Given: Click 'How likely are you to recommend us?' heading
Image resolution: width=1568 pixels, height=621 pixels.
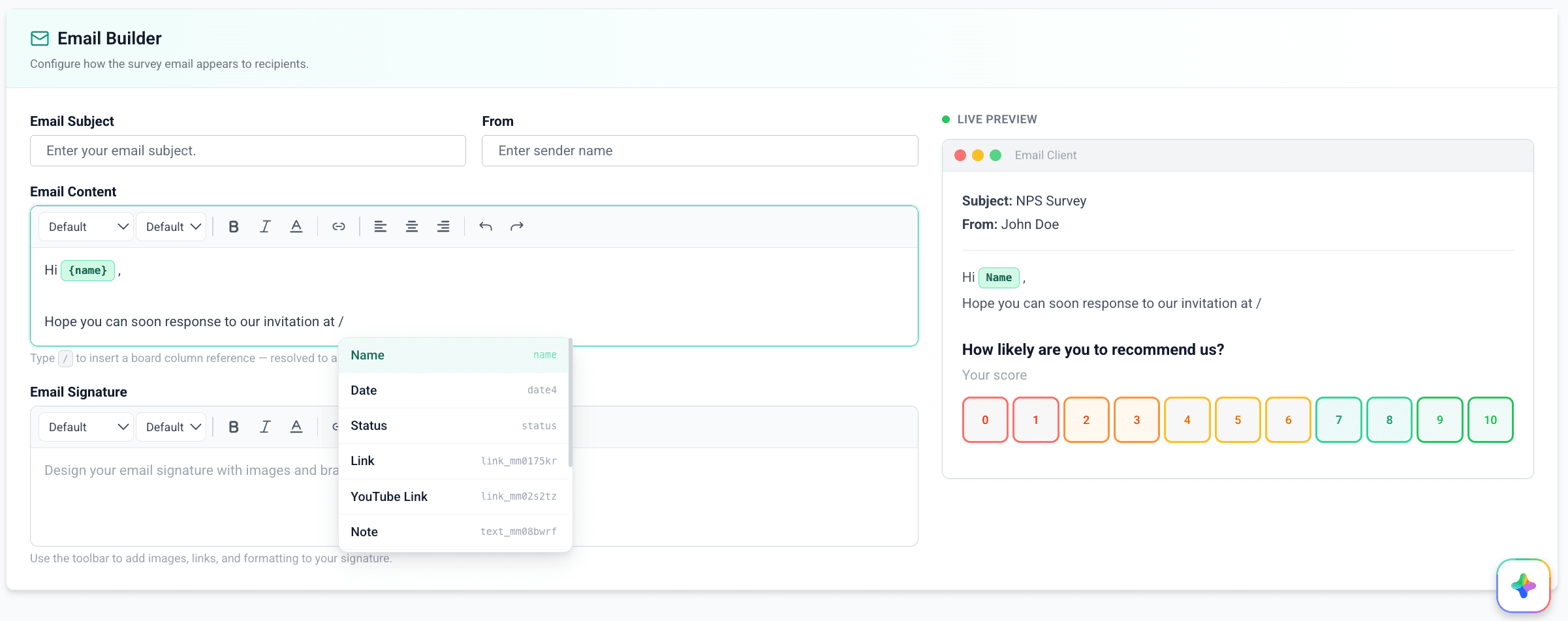Looking at the screenshot, I should coord(1093,350).
